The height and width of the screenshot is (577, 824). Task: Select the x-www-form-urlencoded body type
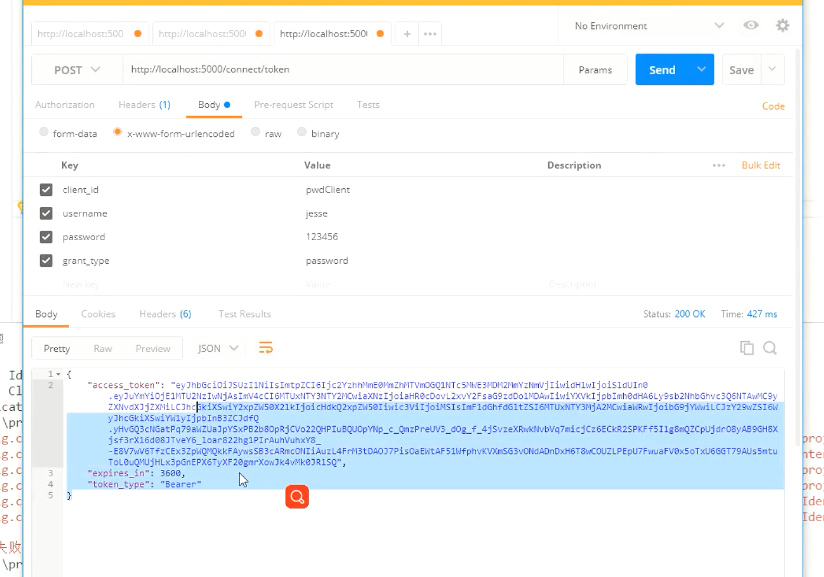point(118,132)
